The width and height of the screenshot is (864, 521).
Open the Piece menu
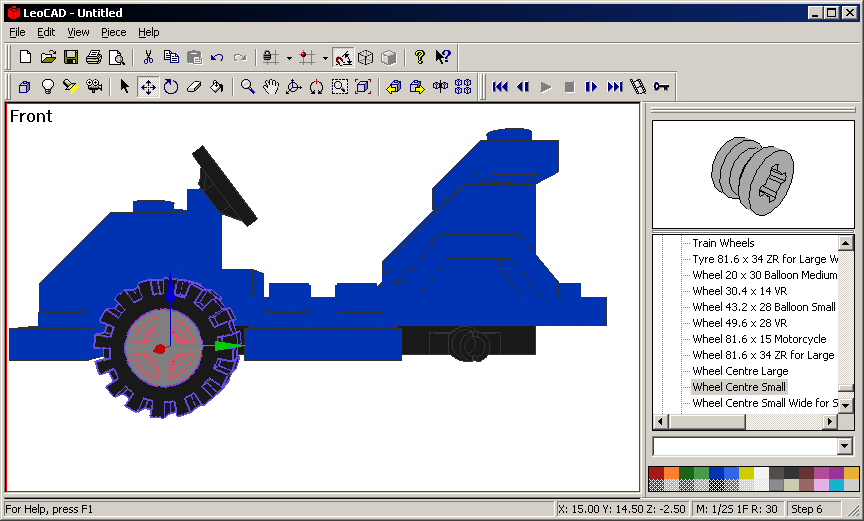click(113, 32)
